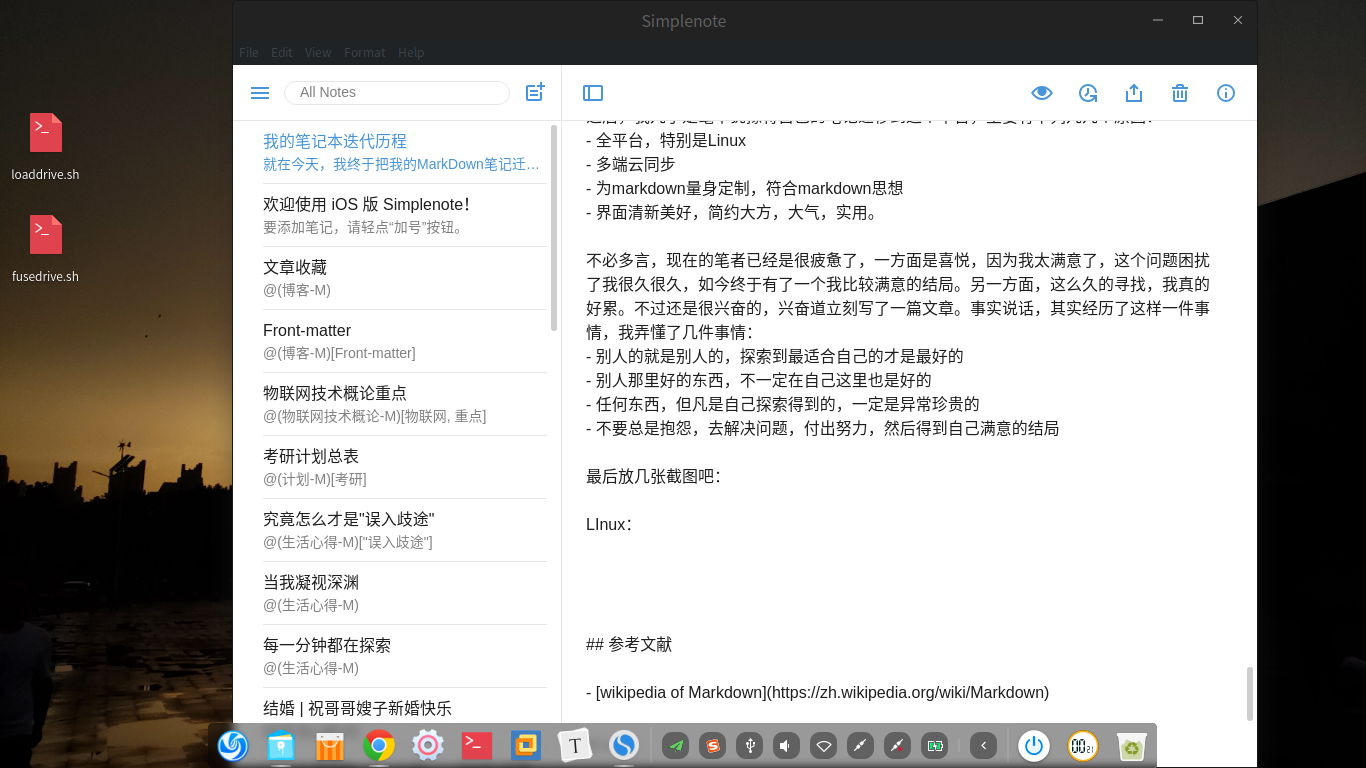This screenshot has width=1366, height=768.
Task: Open the File menu
Action: click(x=249, y=52)
